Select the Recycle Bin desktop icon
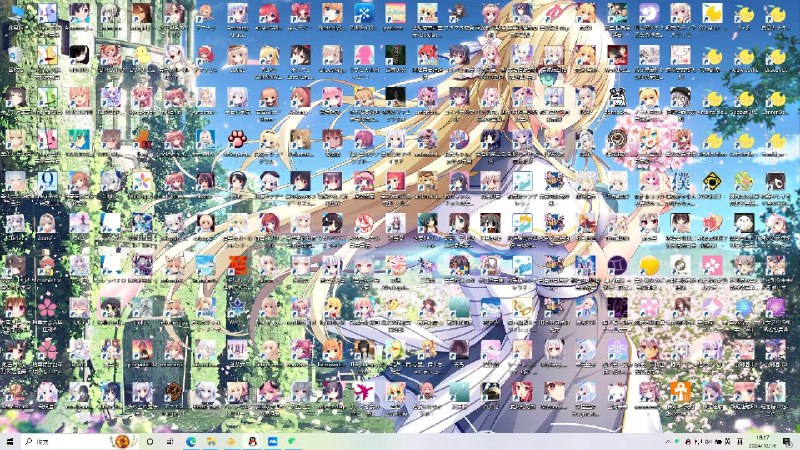The image size is (800, 450). pos(16,57)
